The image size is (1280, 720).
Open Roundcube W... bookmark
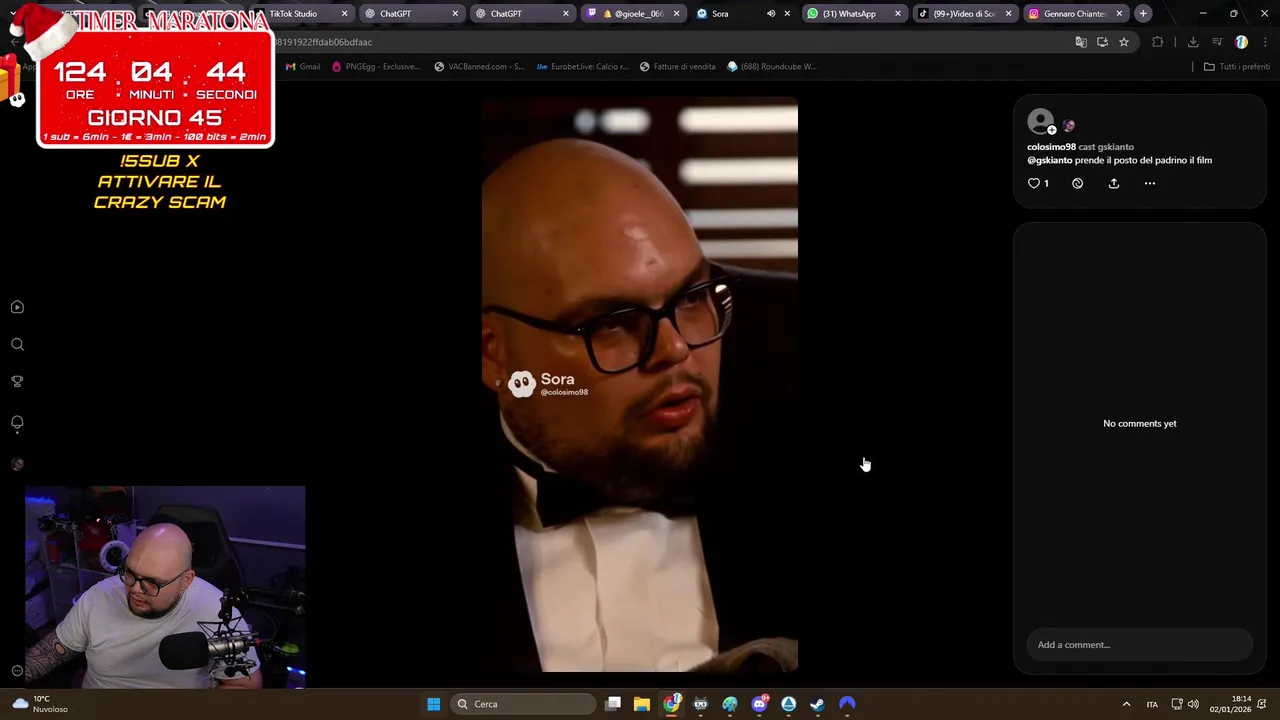point(772,67)
